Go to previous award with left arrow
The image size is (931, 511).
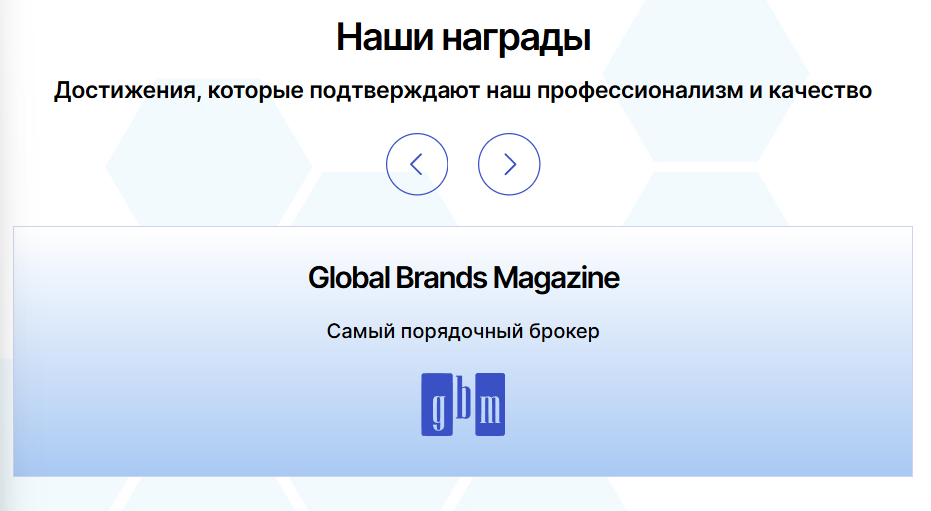click(417, 164)
